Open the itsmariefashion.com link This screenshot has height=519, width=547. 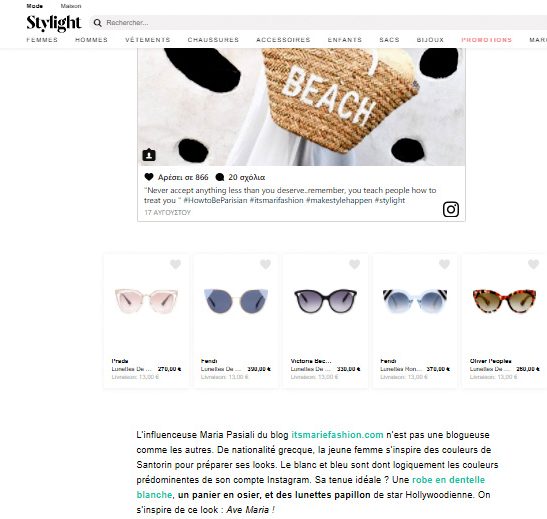337,435
